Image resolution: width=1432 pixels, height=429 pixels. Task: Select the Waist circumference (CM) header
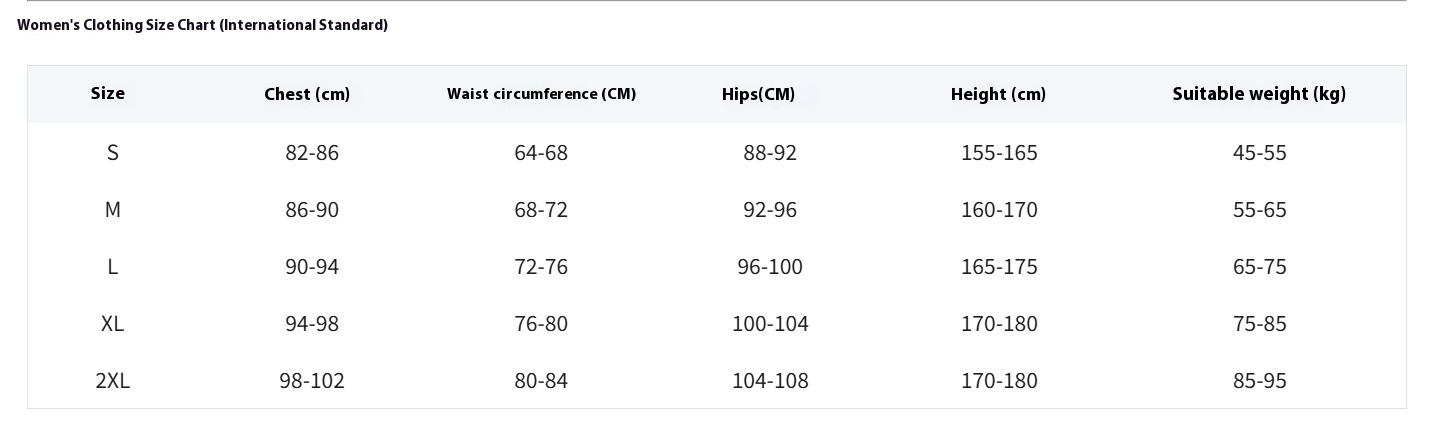click(541, 94)
